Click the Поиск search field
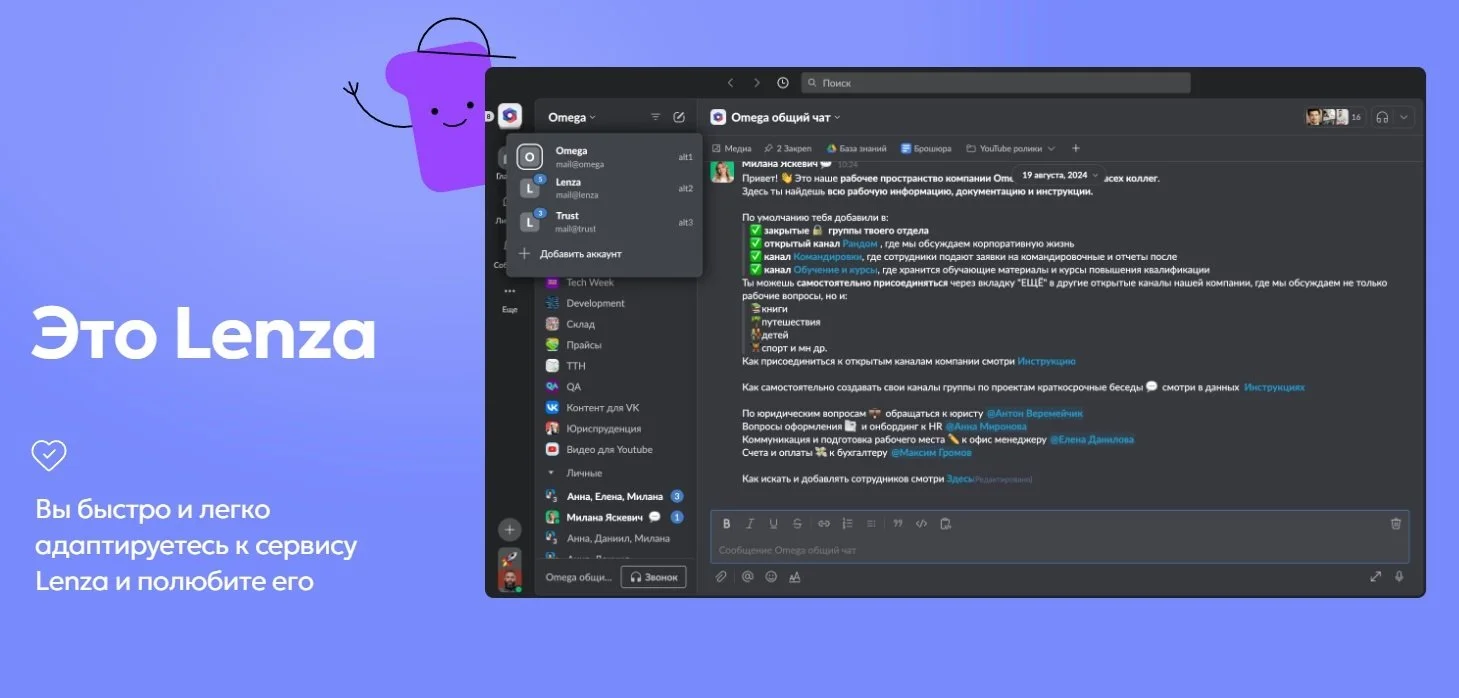Screen dimensions: 1459x698 [995, 83]
